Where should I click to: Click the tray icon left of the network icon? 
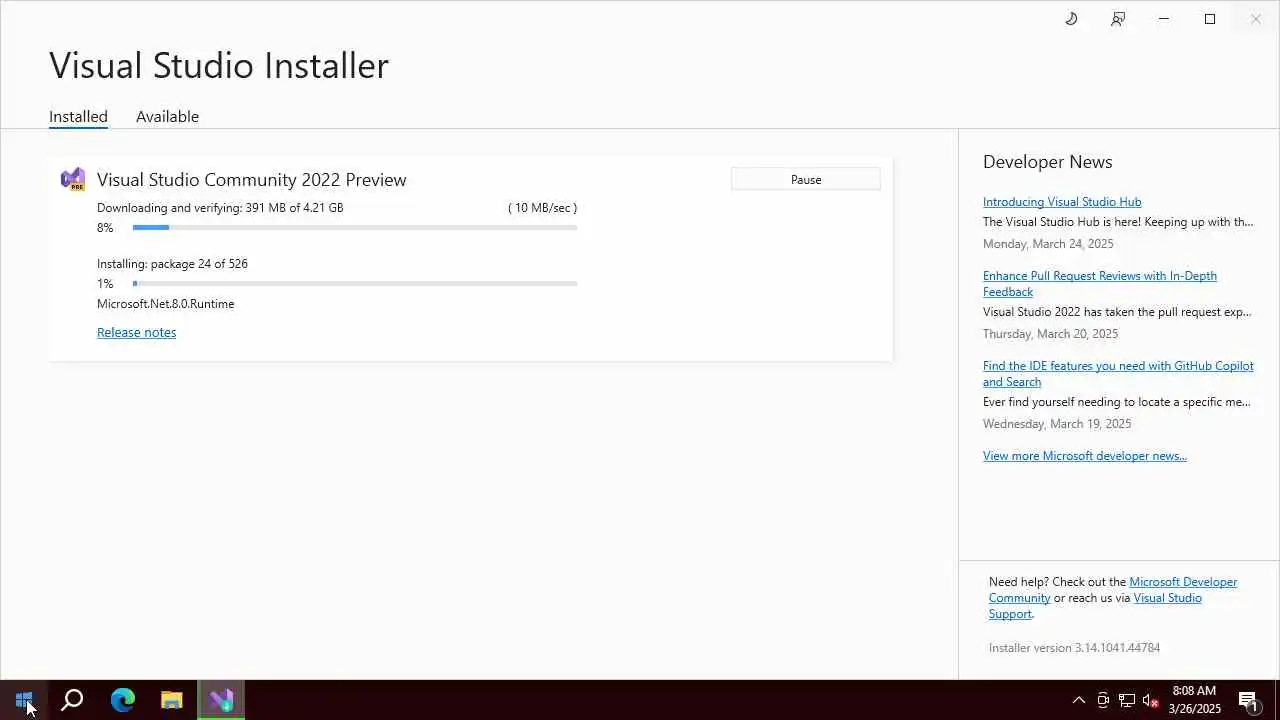[1103, 700]
